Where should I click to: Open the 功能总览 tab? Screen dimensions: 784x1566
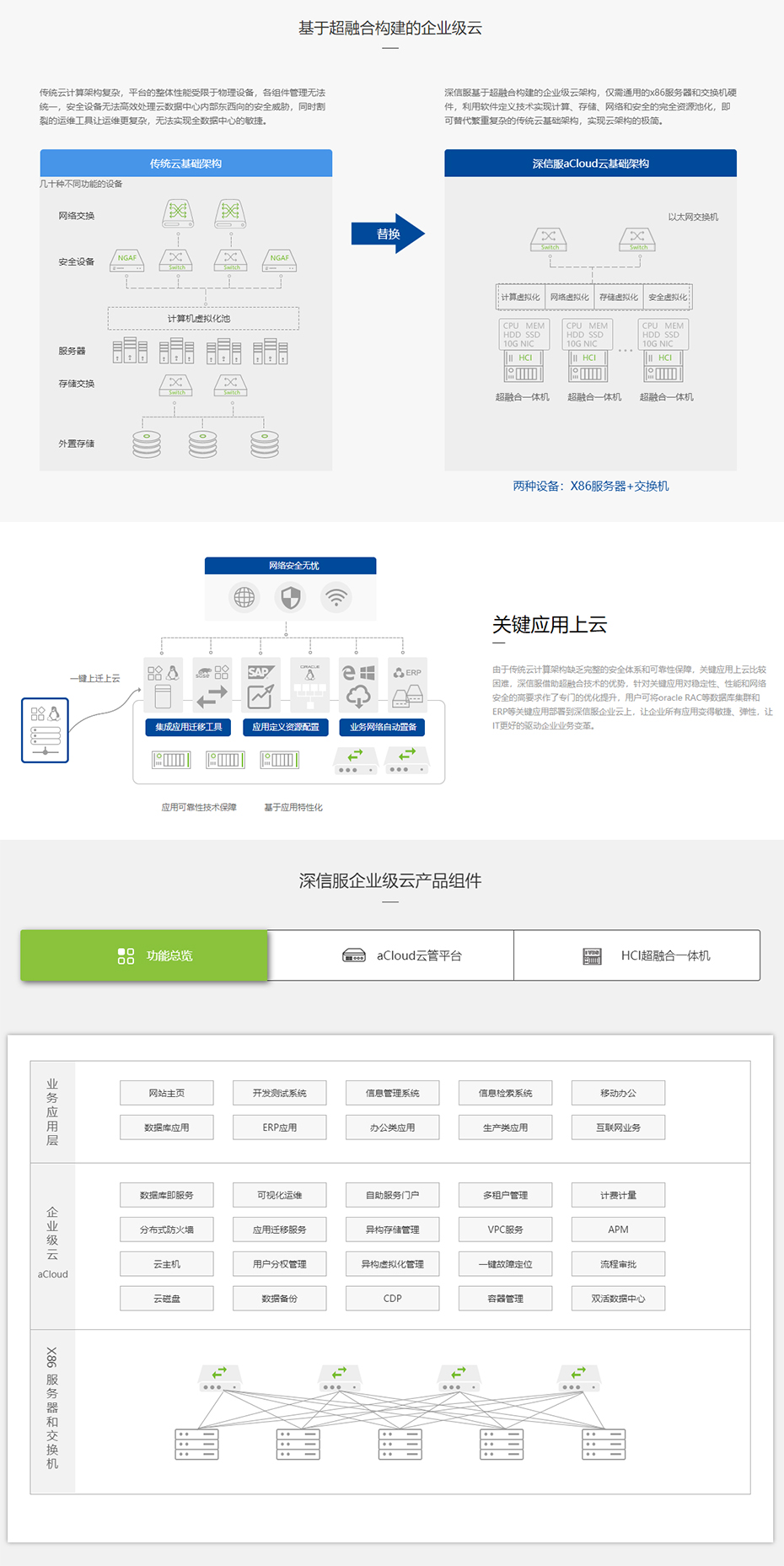coord(144,955)
